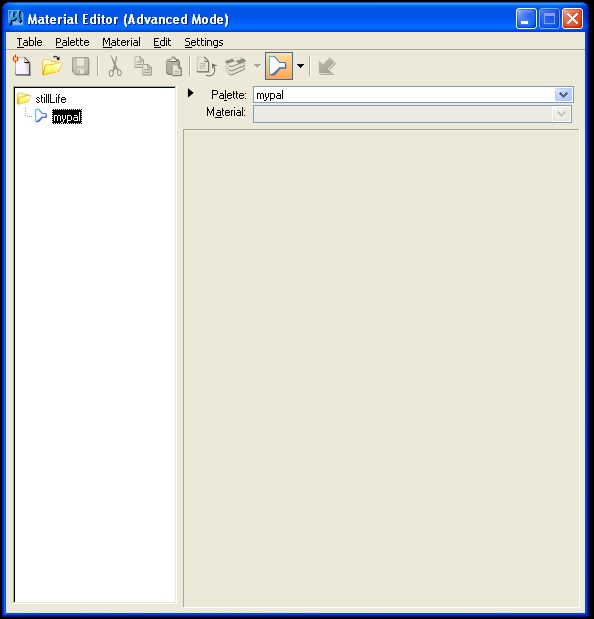Image resolution: width=594 pixels, height=619 pixels.
Task: Click the highlighted new palette icon
Action: click(279, 66)
